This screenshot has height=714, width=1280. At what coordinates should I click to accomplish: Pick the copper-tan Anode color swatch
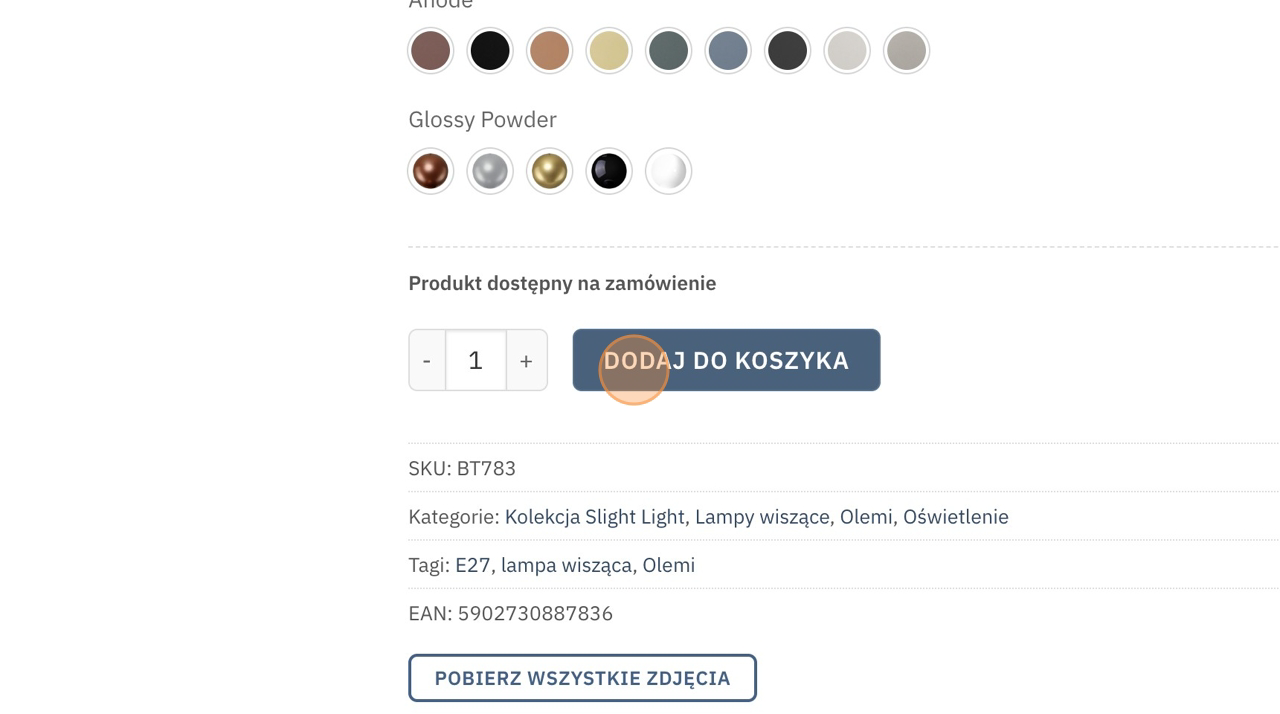pyautogui.click(x=549, y=51)
